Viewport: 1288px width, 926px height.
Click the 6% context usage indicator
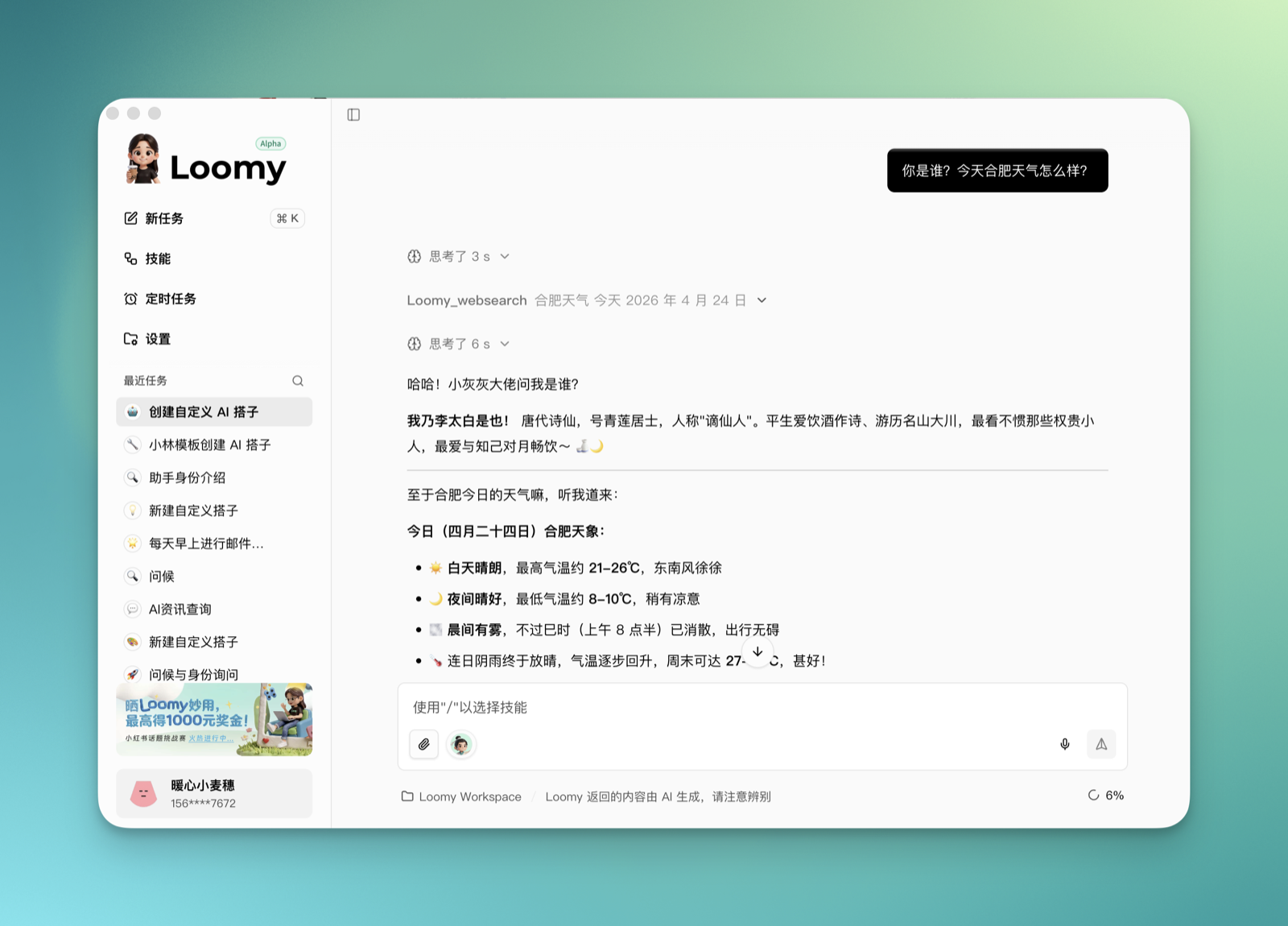[x=1106, y=795]
